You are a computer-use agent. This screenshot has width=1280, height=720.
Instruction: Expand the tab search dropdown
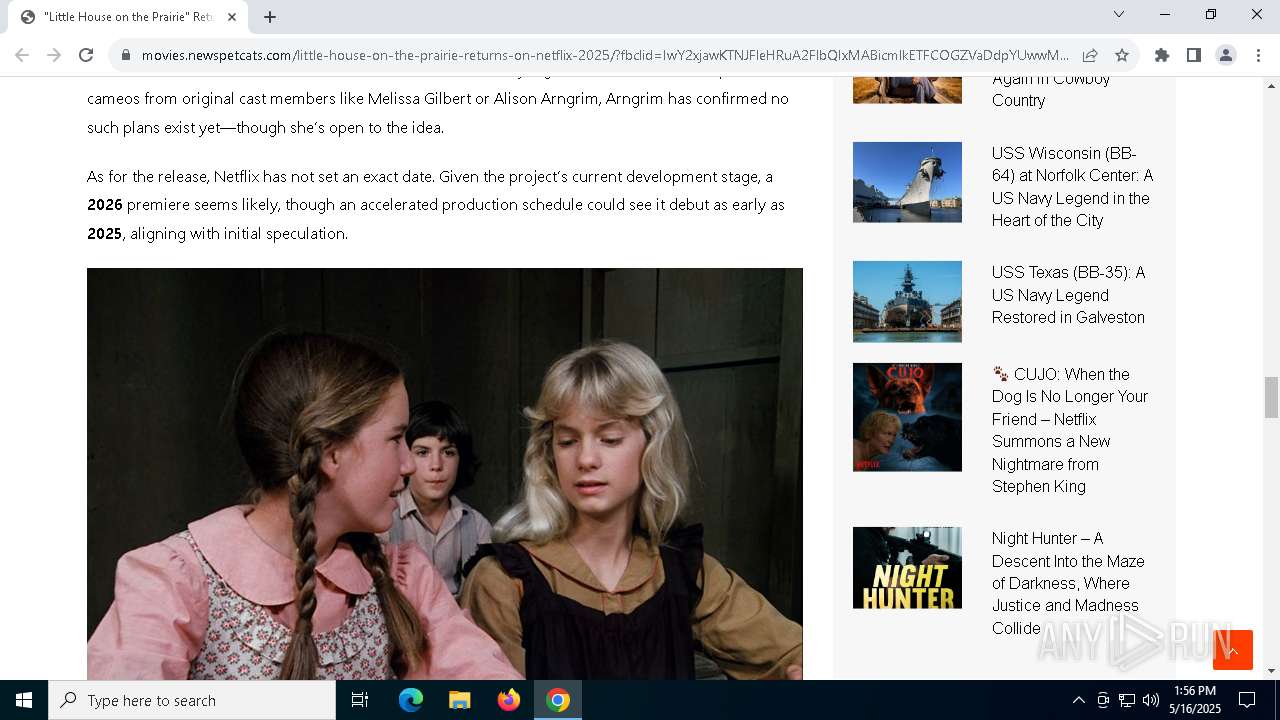[x=1119, y=14]
